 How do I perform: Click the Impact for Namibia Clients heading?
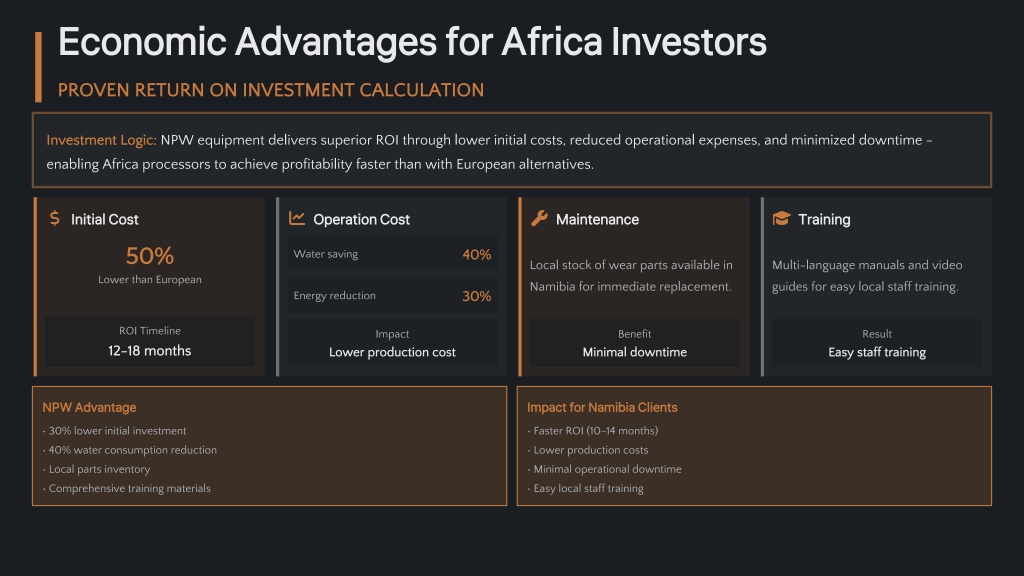602,407
